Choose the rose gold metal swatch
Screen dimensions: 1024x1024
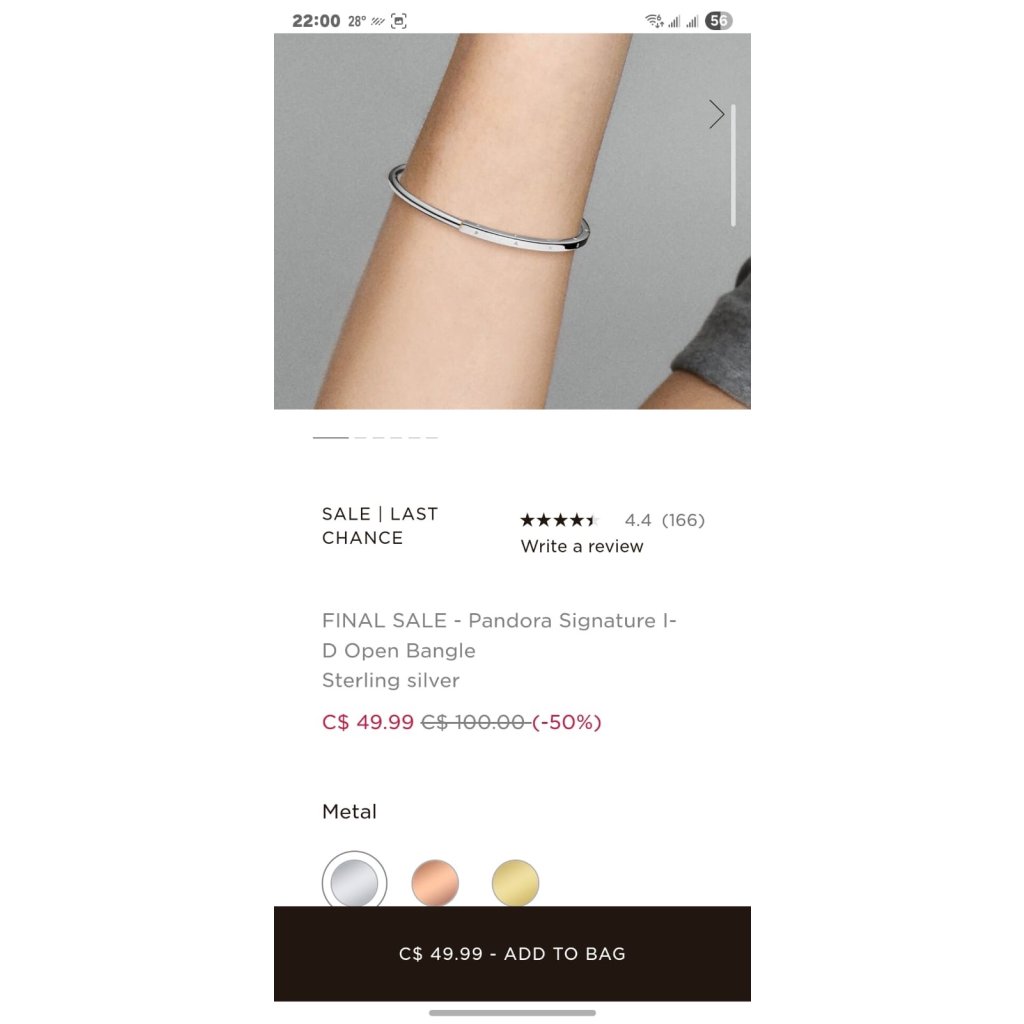[x=435, y=882]
